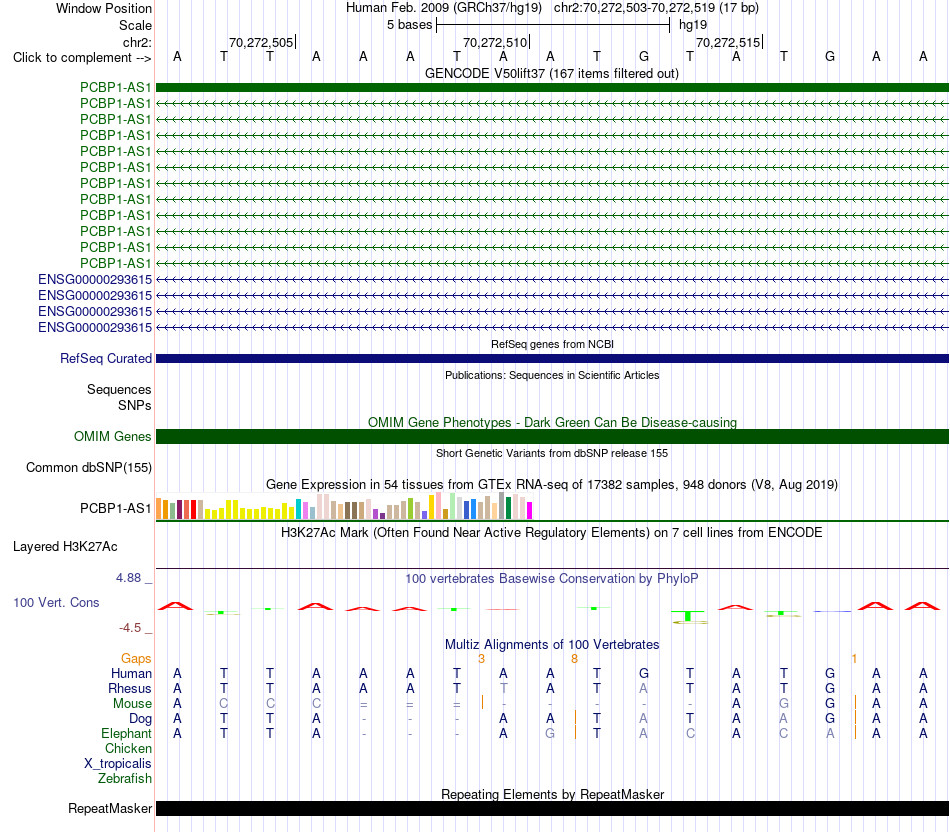Screen dimensions: 950x832
Task: Click the 100 Vert. Cons label
Action: [x=56, y=602]
